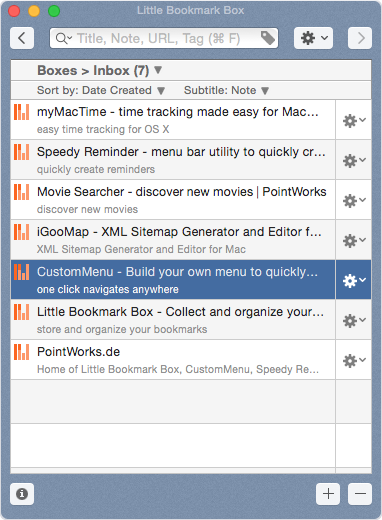
Task: Select the iGooMap bookmark title
Action: point(179,232)
